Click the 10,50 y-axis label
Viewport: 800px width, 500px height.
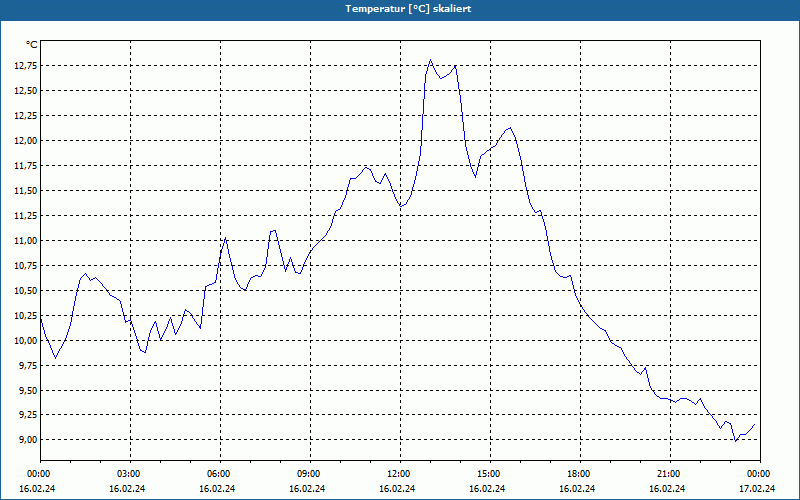24,290
